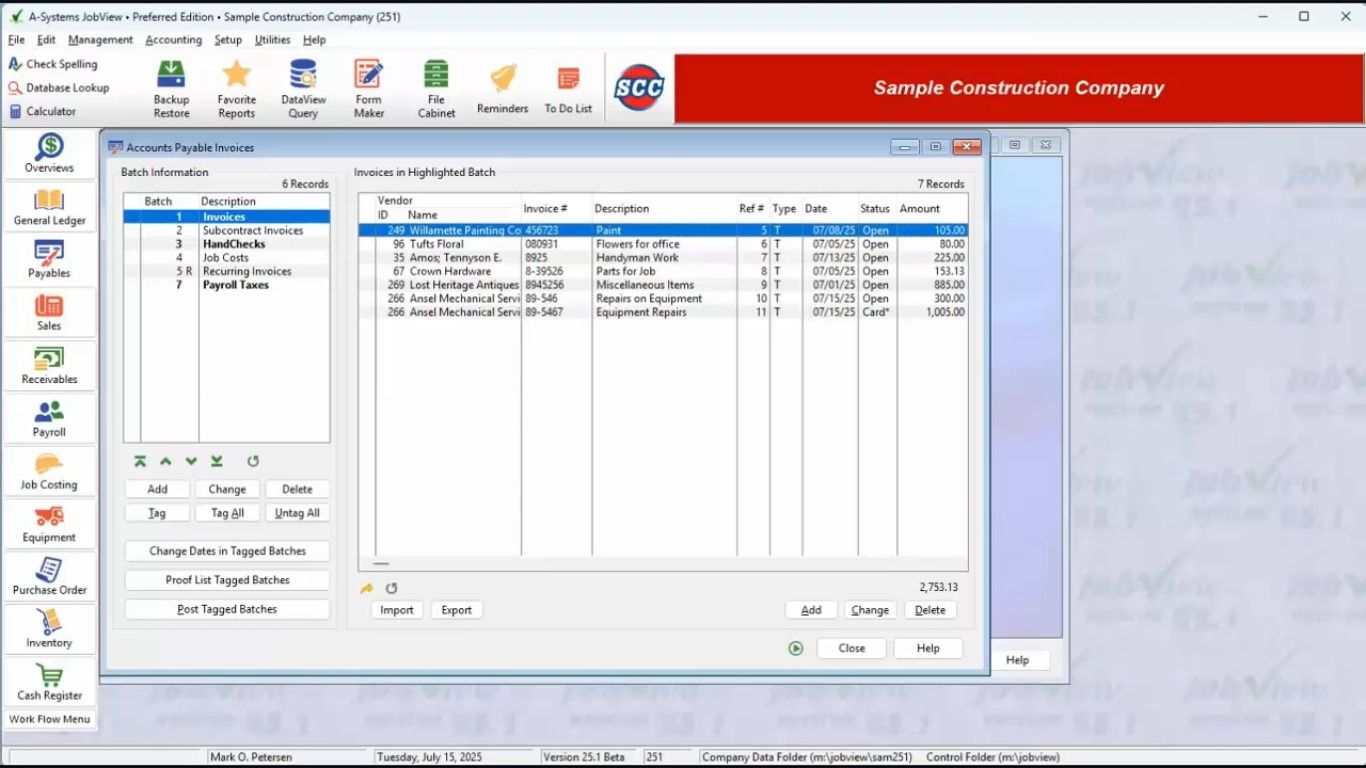The height and width of the screenshot is (768, 1366).
Task: Open the Edit menu
Action: pyautogui.click(x=46, y=40)
